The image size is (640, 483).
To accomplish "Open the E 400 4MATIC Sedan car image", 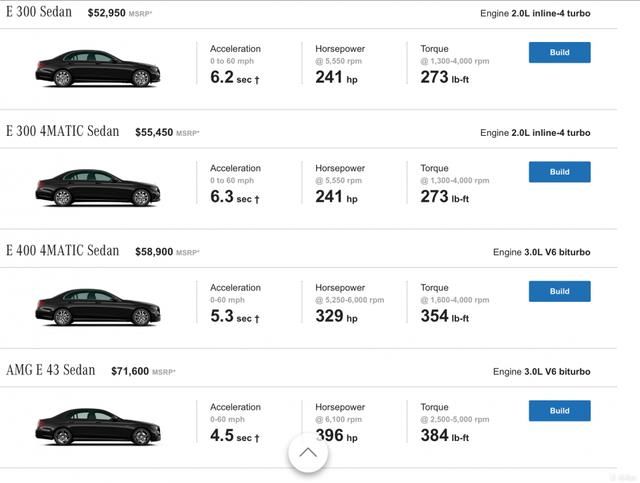I will (98, 307).
